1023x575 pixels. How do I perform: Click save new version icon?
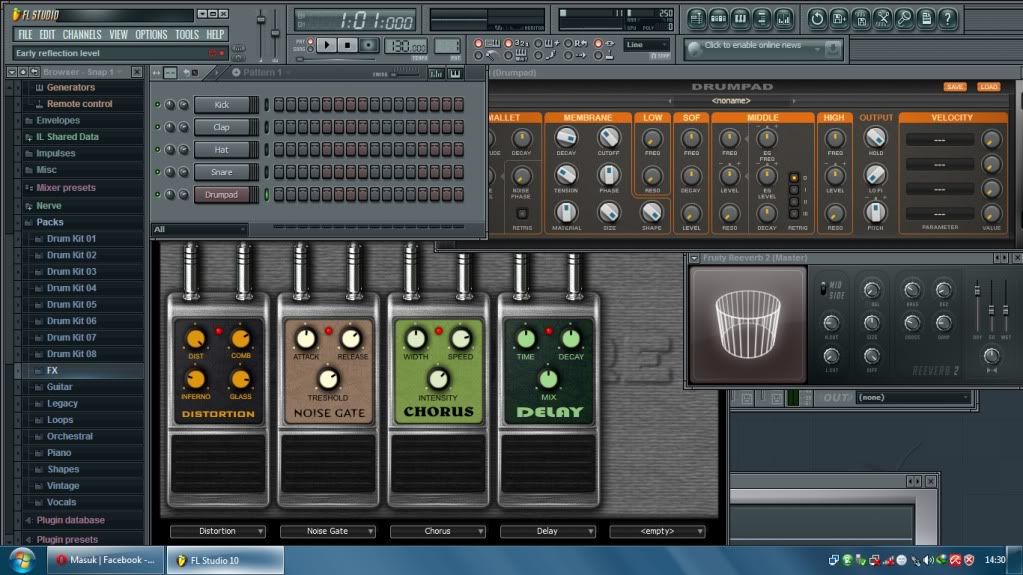point(838,19)
